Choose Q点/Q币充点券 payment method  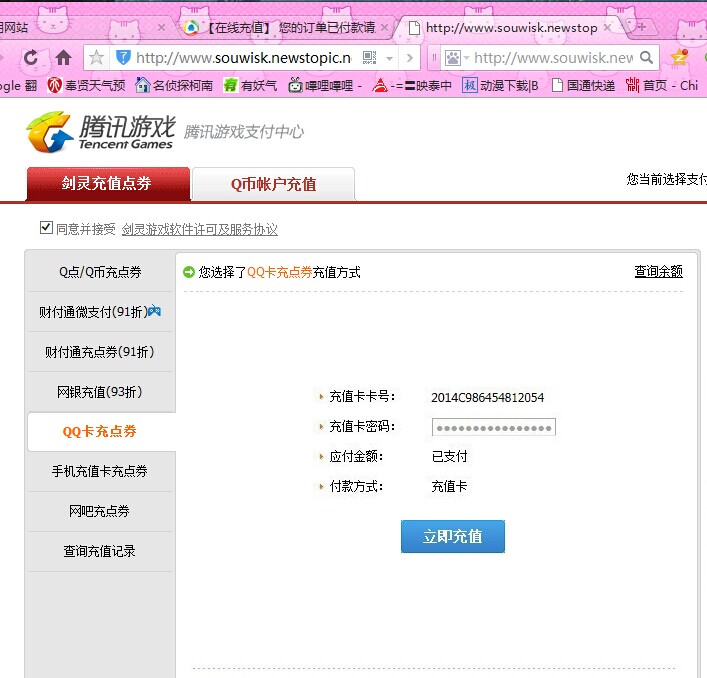[100, 272]
